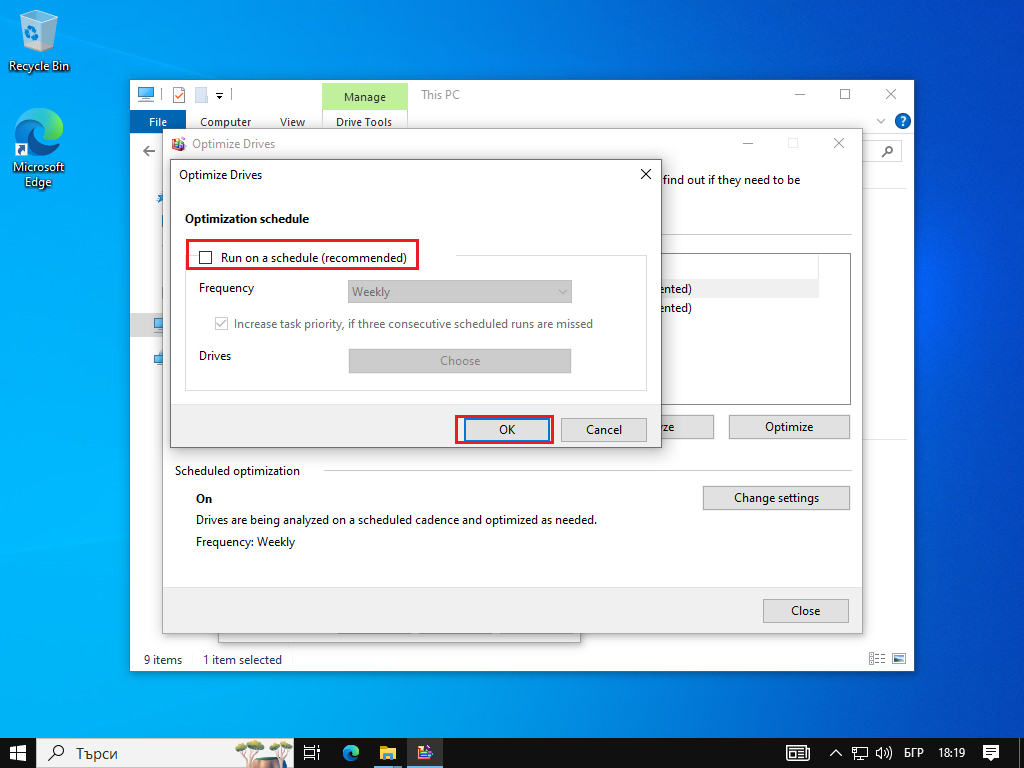Open the Frequency dropdown set to Weekly

pos(460,292)
